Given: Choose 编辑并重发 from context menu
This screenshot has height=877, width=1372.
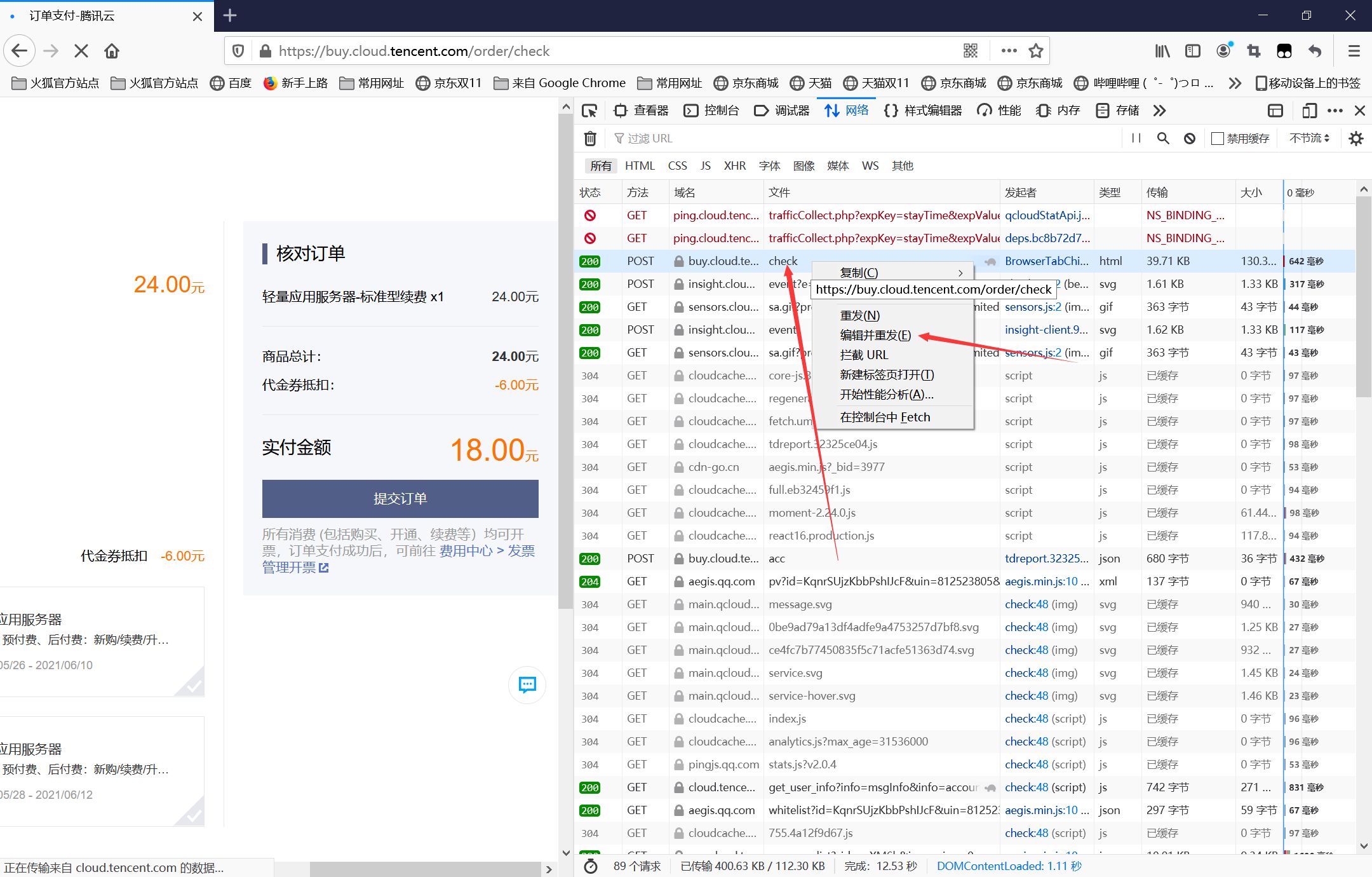Looking at the screenshot, I should coord(875,335).
